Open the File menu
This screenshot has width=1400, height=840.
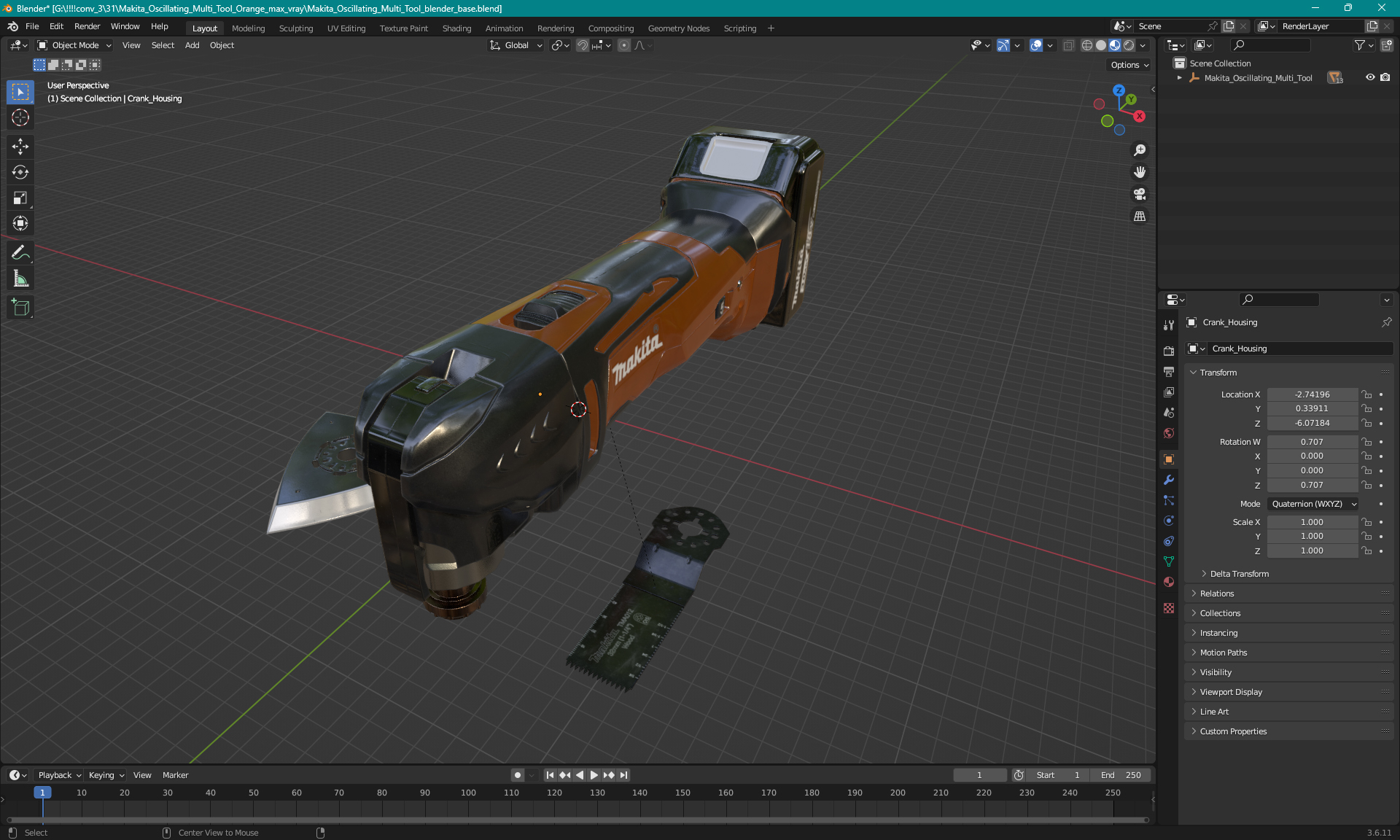[x=32, y=26]
